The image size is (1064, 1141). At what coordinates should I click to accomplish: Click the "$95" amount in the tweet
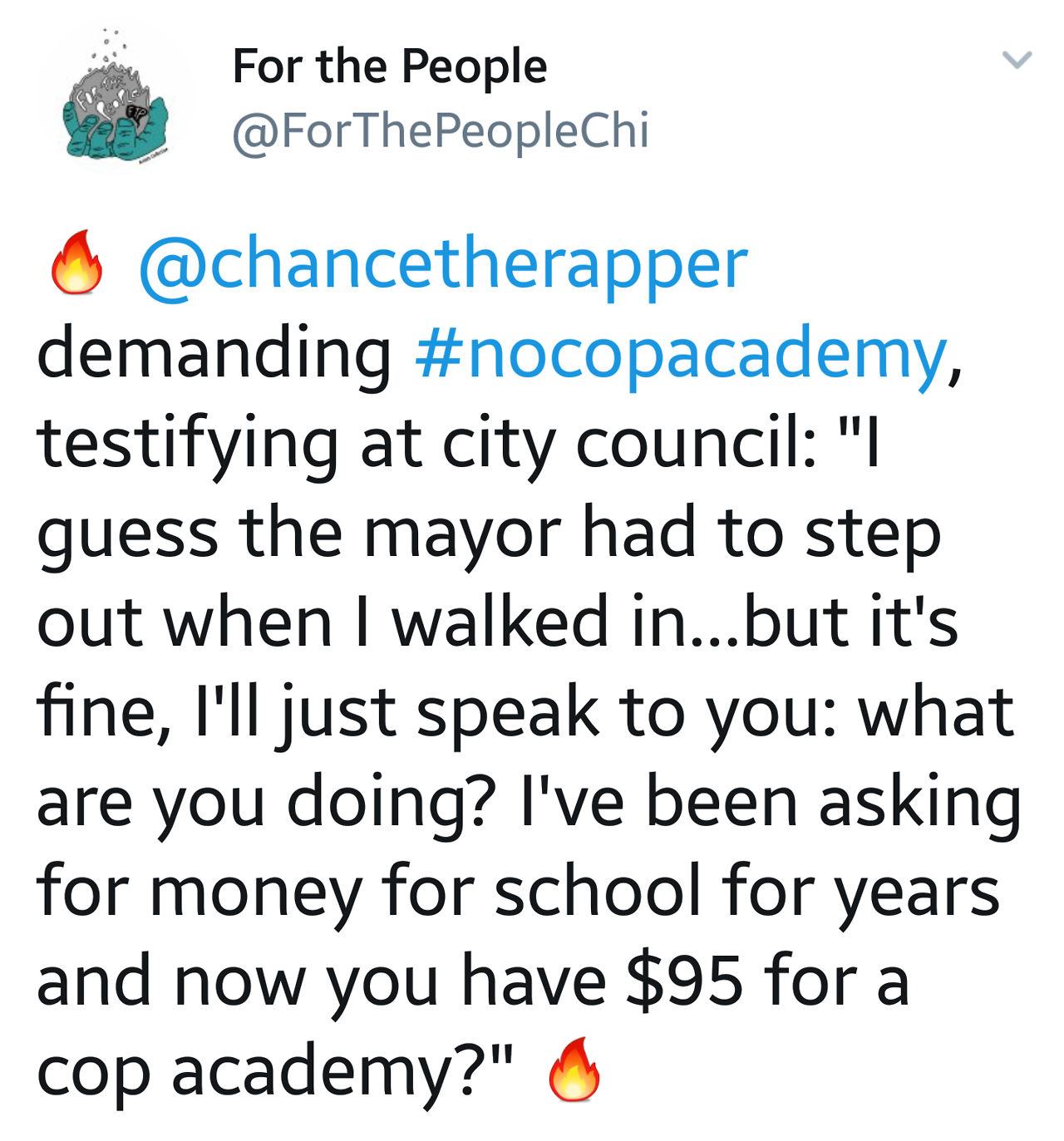683,981
